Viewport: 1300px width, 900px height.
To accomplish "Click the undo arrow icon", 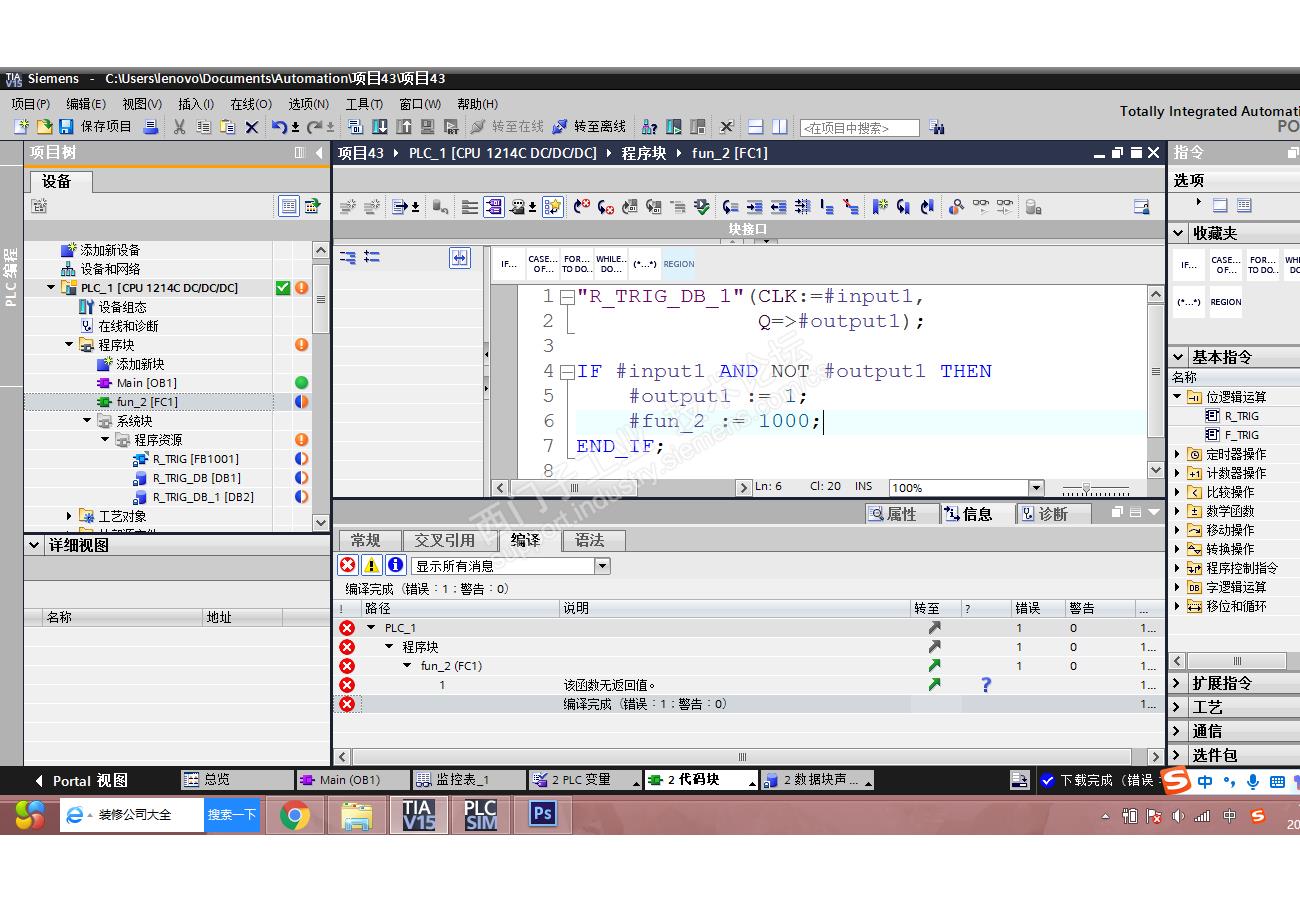I will point(279,127).
